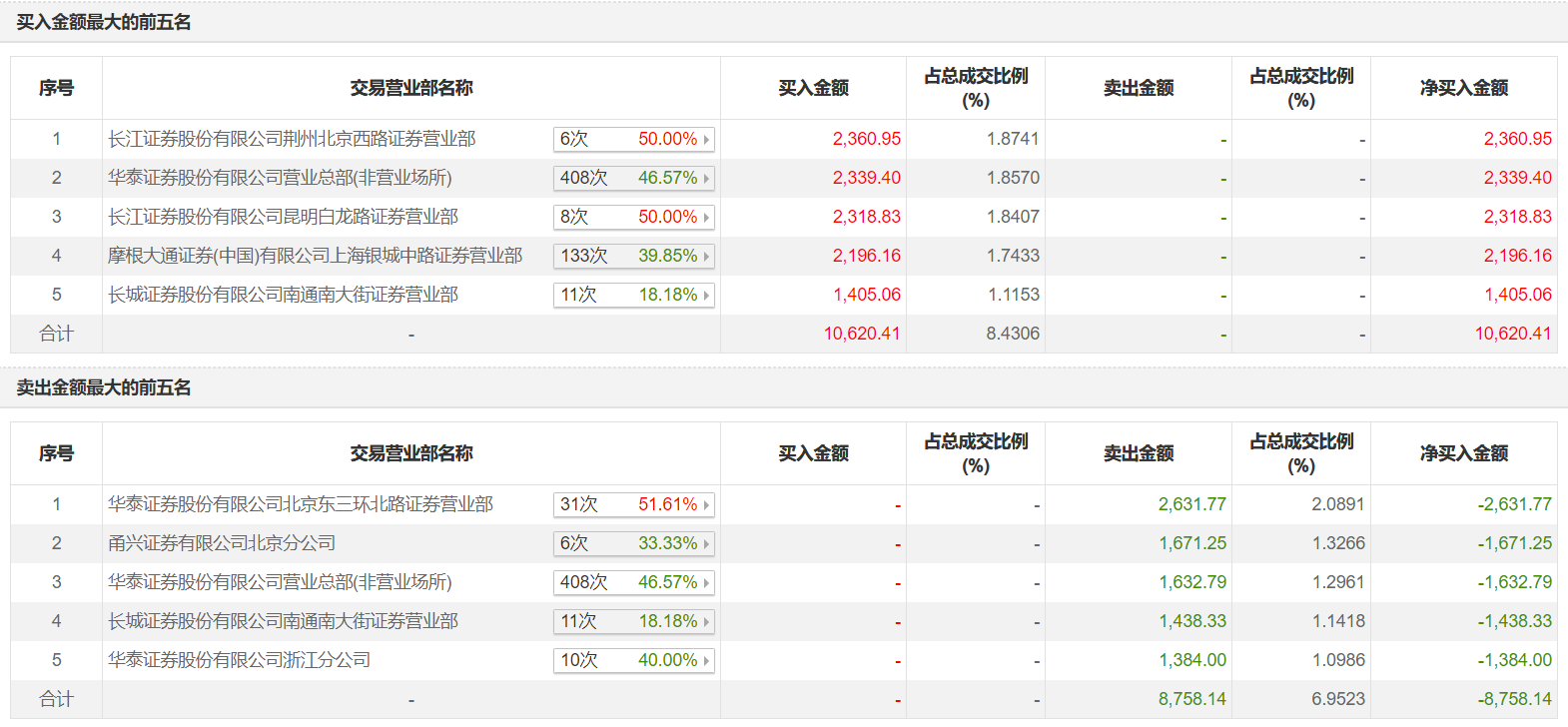Click 序号 header in sell table

pyautogui.click(x=56, y=453)
